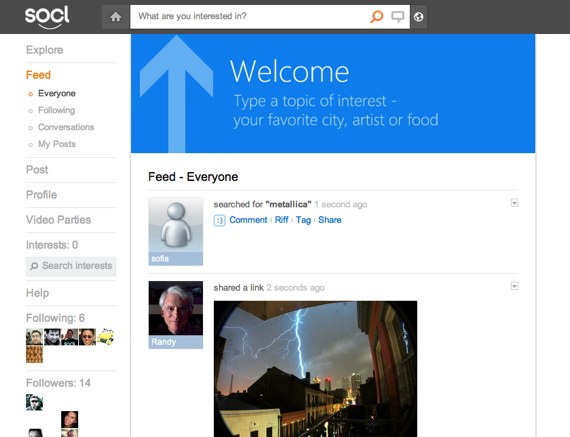The height and width of the screenshot is (437, 570).
Task: Click "metallica" search term in sofia's post
Action: (289, 204)
